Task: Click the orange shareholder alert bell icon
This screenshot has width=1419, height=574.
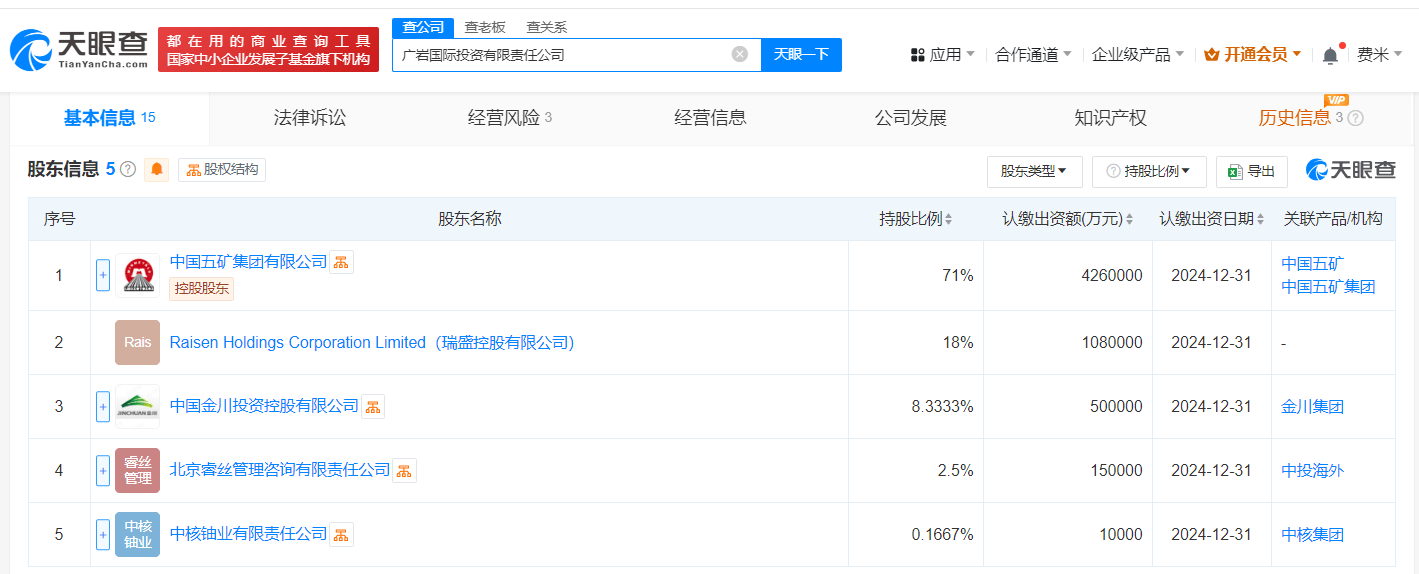Action: click(x=157, y=170)
